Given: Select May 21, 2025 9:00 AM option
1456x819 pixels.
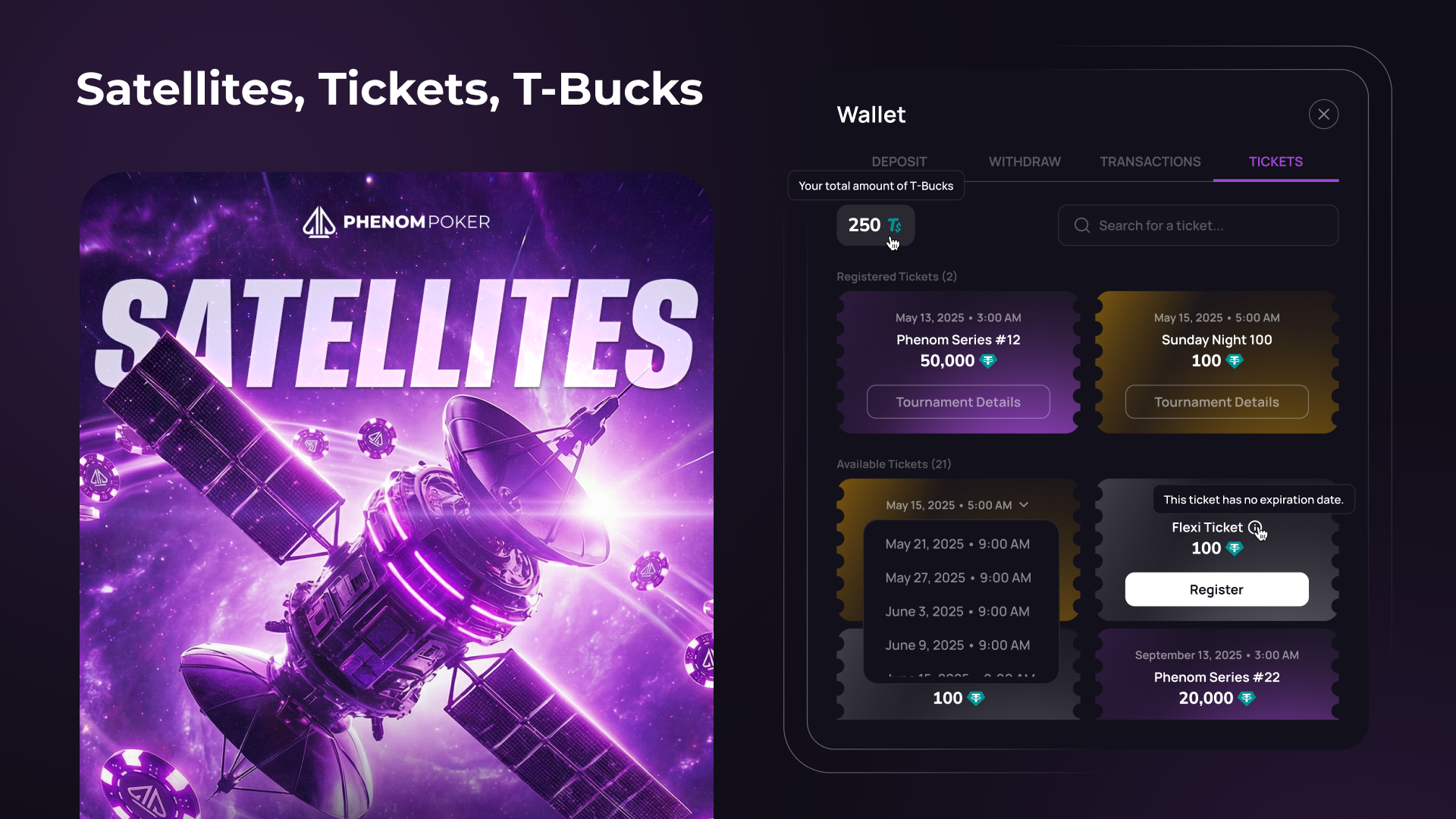Looking at the screenshot, I should pos(957,544).
